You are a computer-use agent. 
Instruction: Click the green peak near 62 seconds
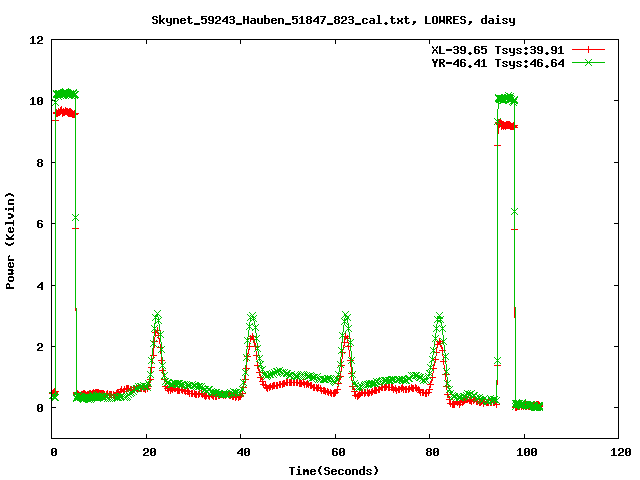tap(346, 316)
